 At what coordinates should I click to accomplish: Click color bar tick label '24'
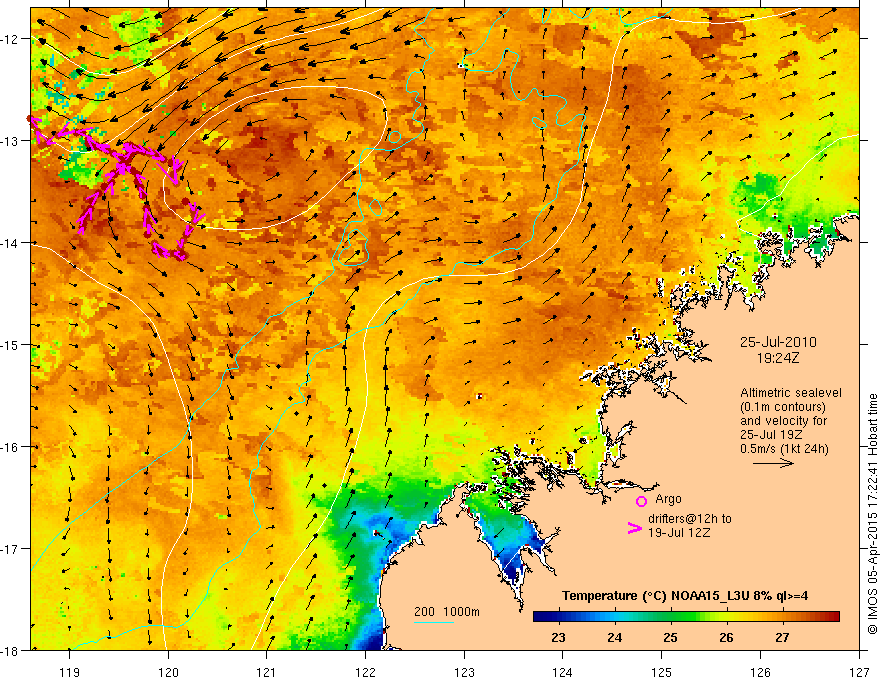615,637
